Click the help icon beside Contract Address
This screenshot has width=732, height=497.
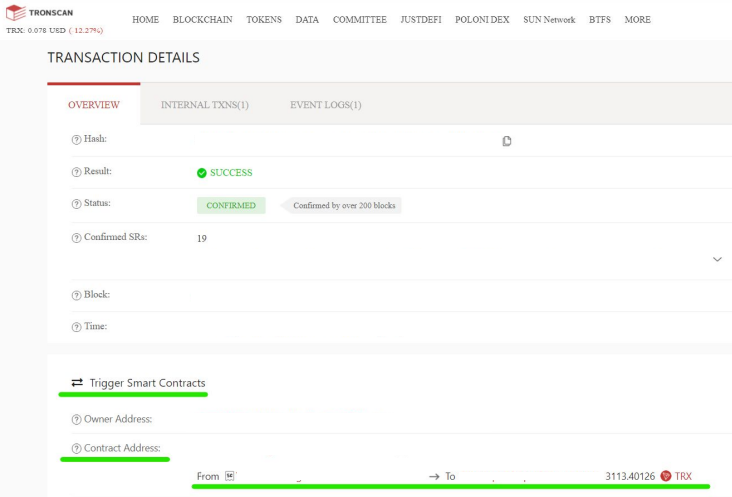(76, 448)
